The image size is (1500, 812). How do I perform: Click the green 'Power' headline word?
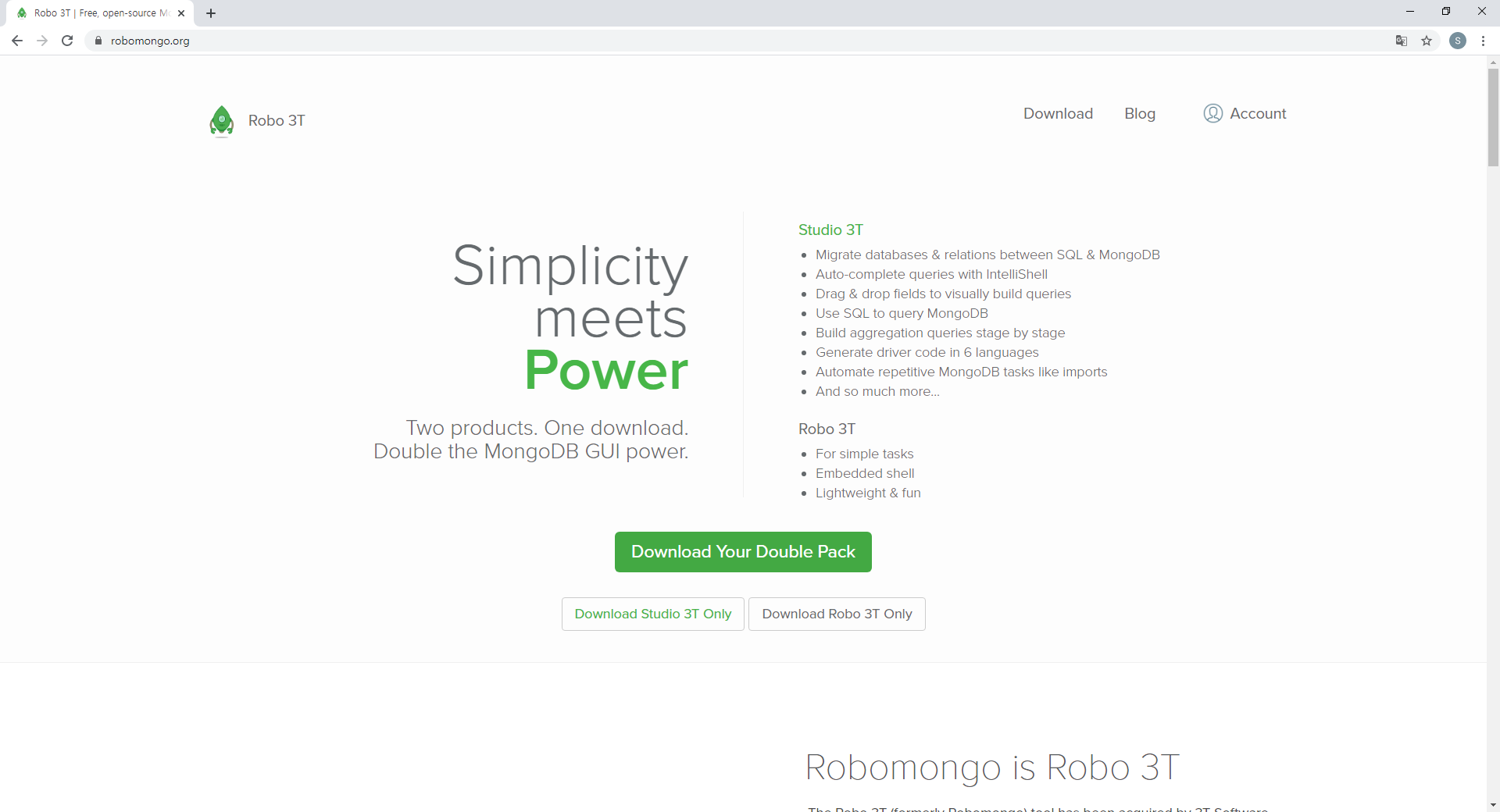606,370
